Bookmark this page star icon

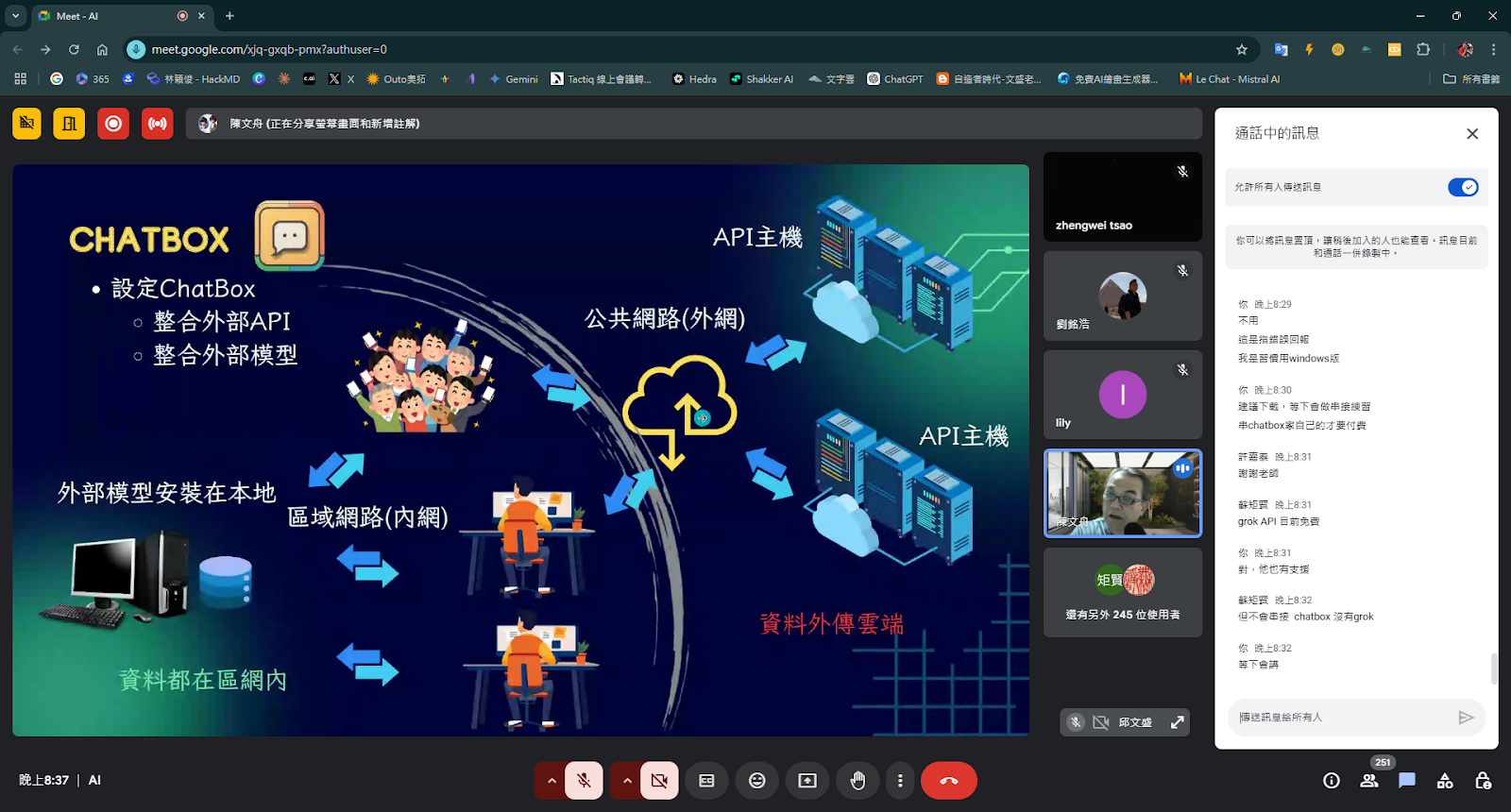[x=1242, y=49]
